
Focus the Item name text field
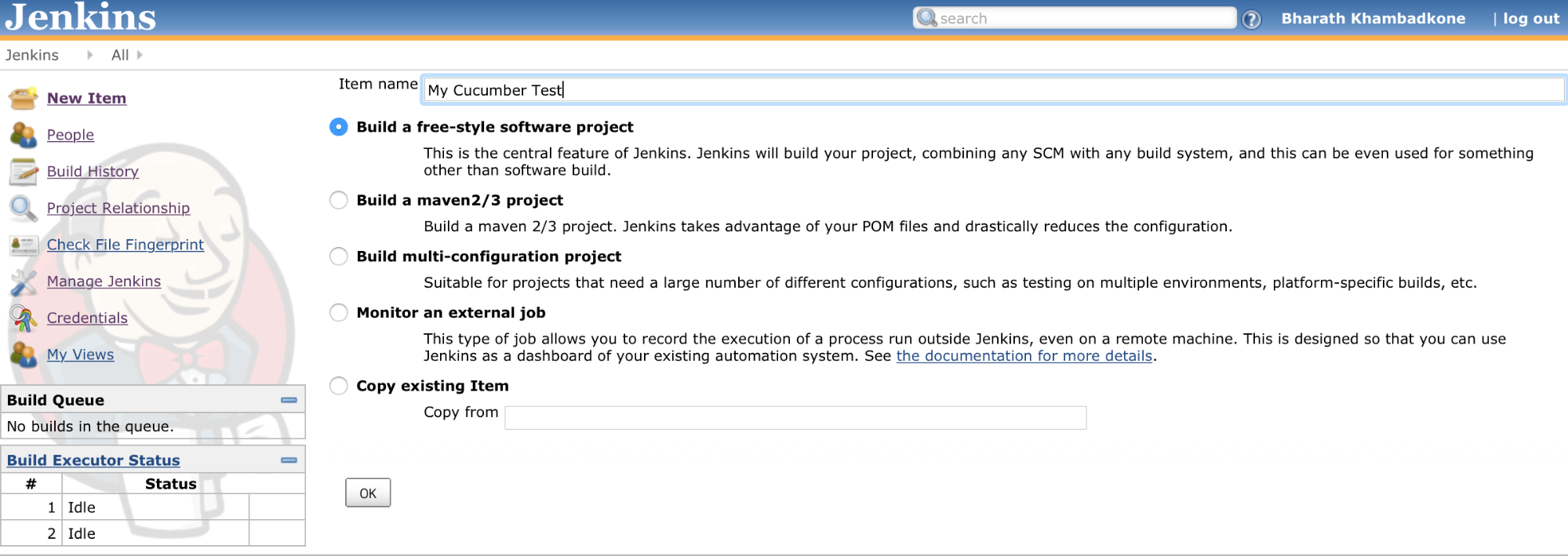(994, 90)
